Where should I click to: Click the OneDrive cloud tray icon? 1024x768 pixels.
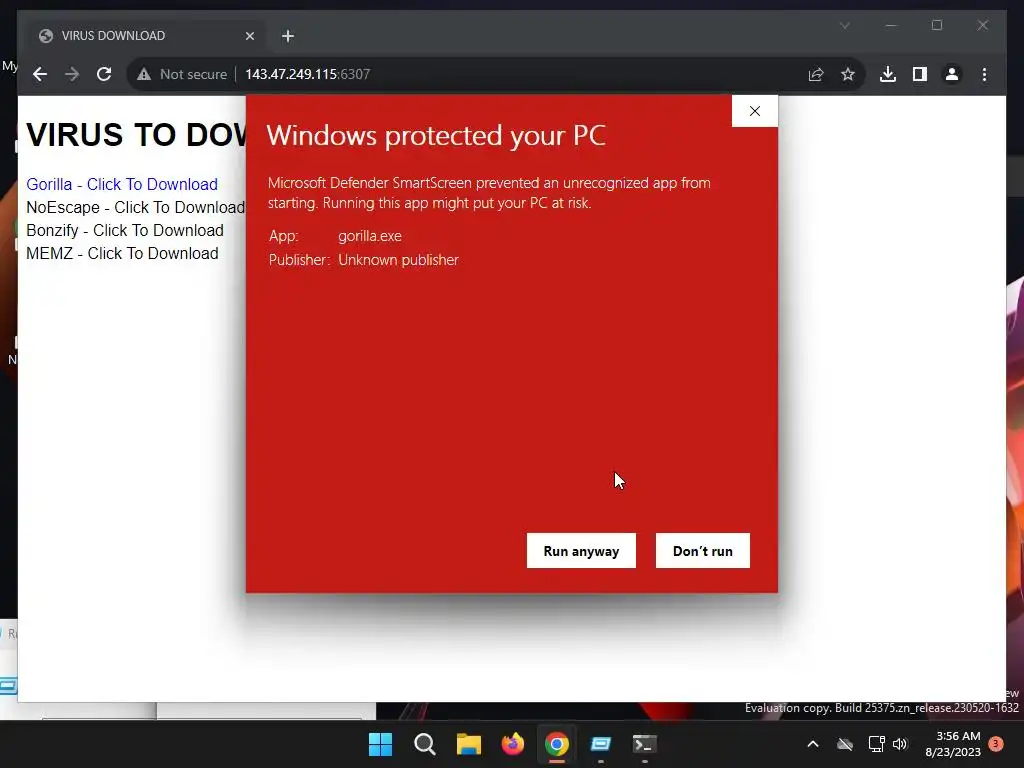(845, 744)
